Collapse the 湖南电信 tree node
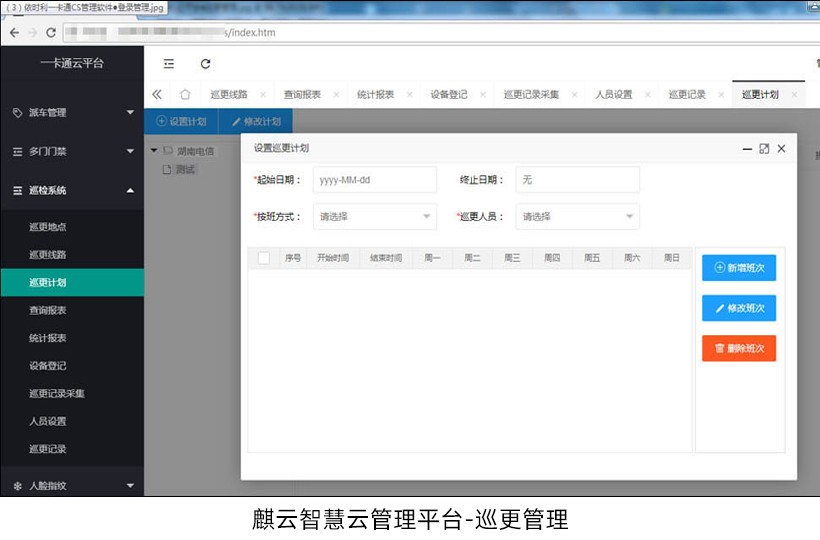This screenshot has width=820, height=540. pyautogui.click(x=154, y=151)
